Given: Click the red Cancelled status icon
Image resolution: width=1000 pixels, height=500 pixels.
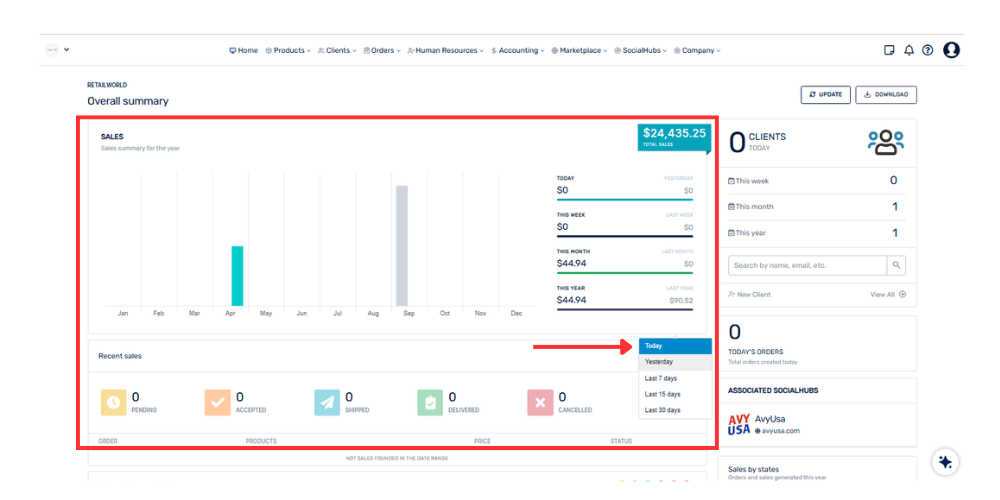Looking at the screenshot, I should (x=540, y=402).
